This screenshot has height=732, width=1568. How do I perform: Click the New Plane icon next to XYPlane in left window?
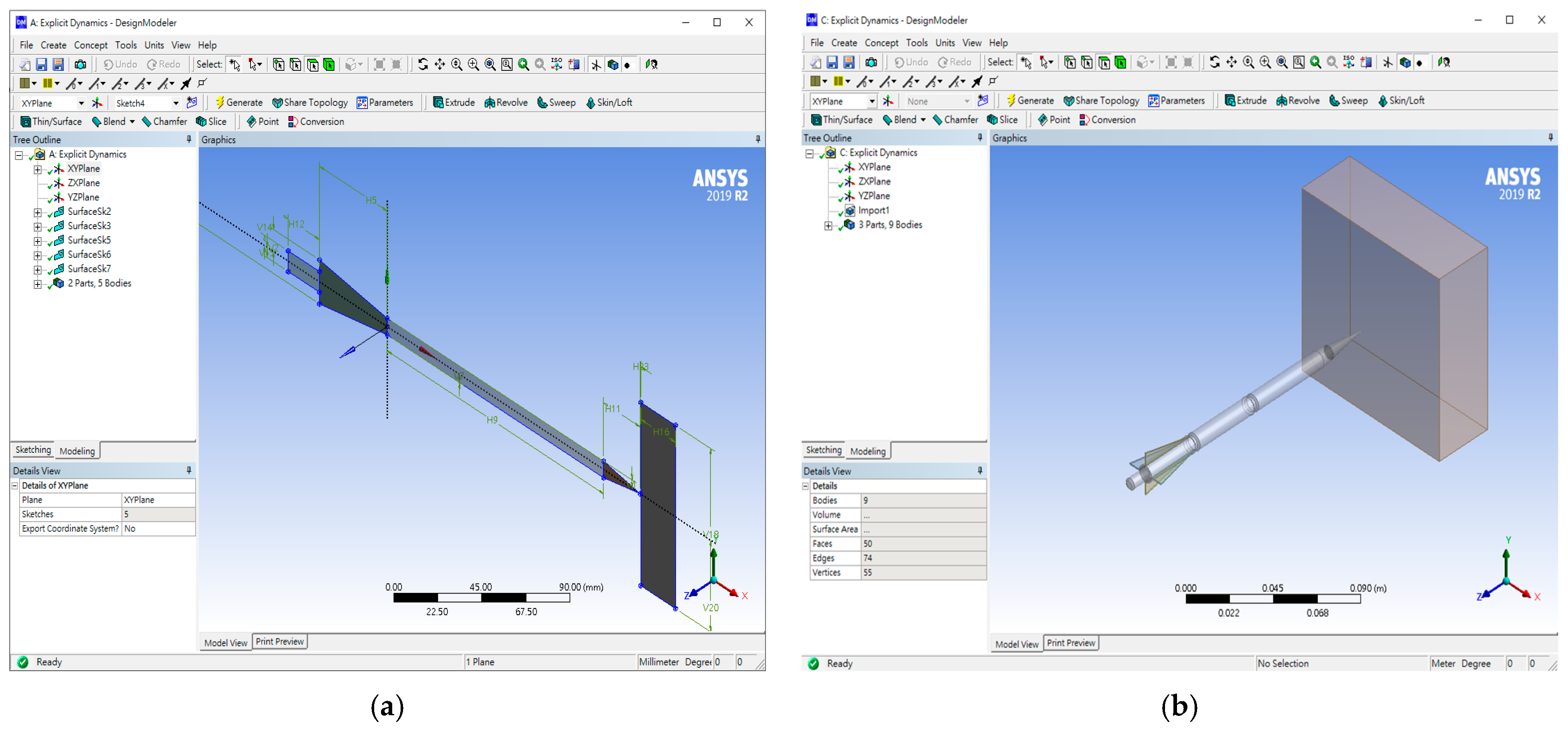pos(97,103)
